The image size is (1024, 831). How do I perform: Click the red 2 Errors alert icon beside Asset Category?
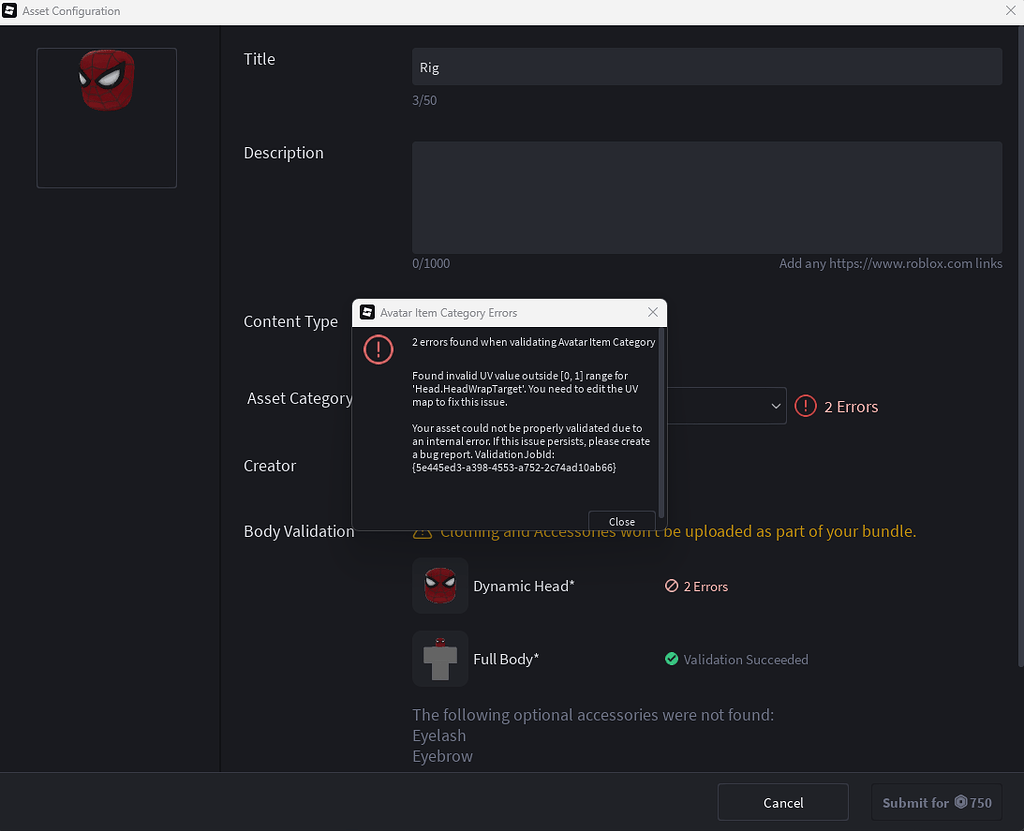coord(805,406)
